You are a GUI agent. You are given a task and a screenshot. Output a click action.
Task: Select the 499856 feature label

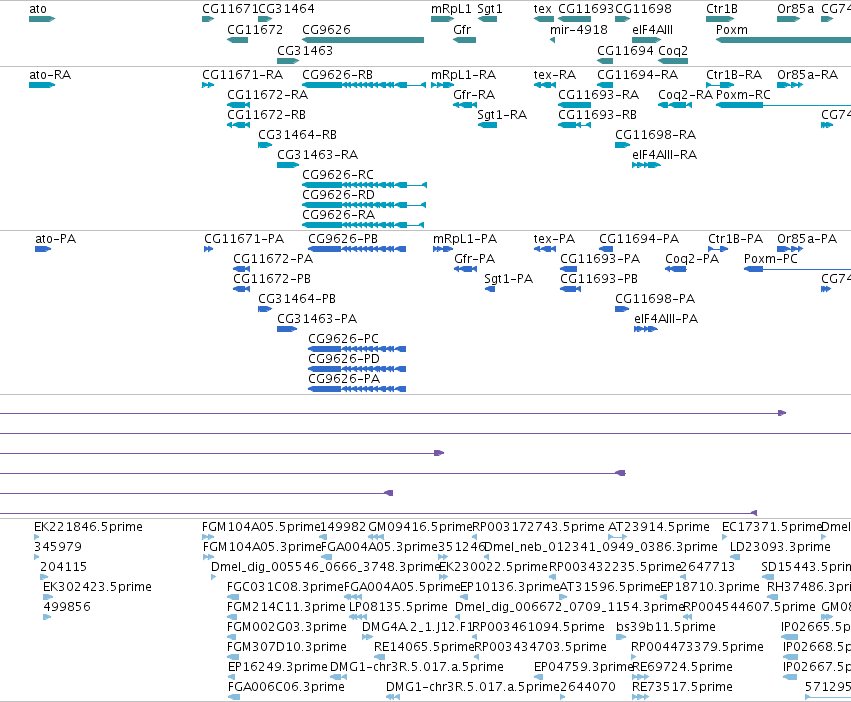(x=66, y=606)
